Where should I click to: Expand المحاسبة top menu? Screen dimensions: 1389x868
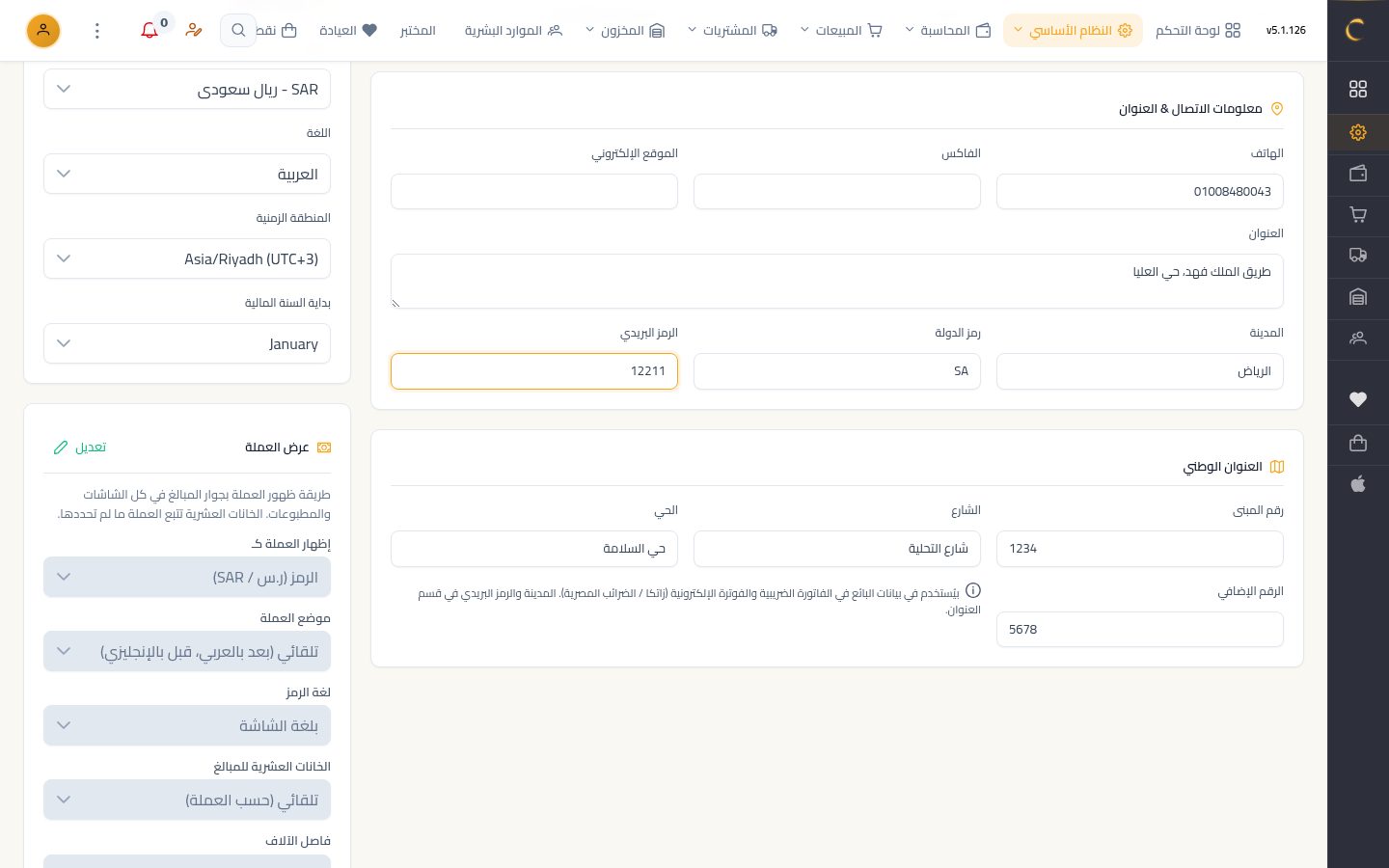coord(947,31)
